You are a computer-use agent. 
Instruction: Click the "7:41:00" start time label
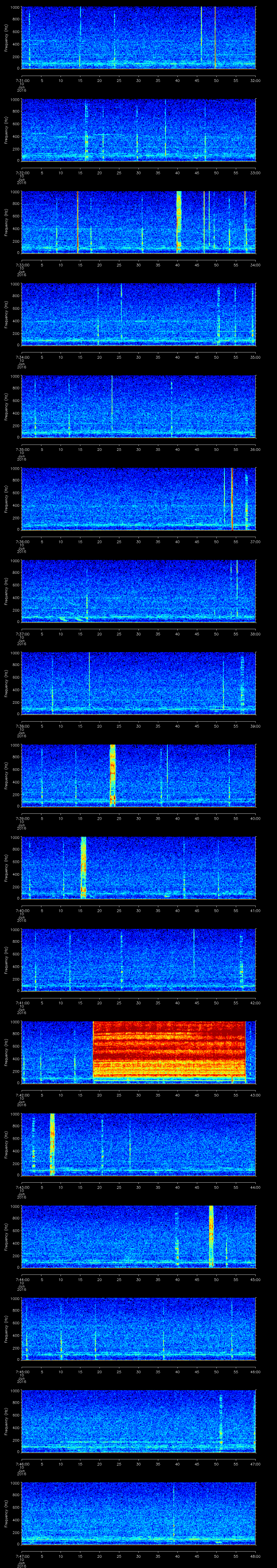point(22,1003)
